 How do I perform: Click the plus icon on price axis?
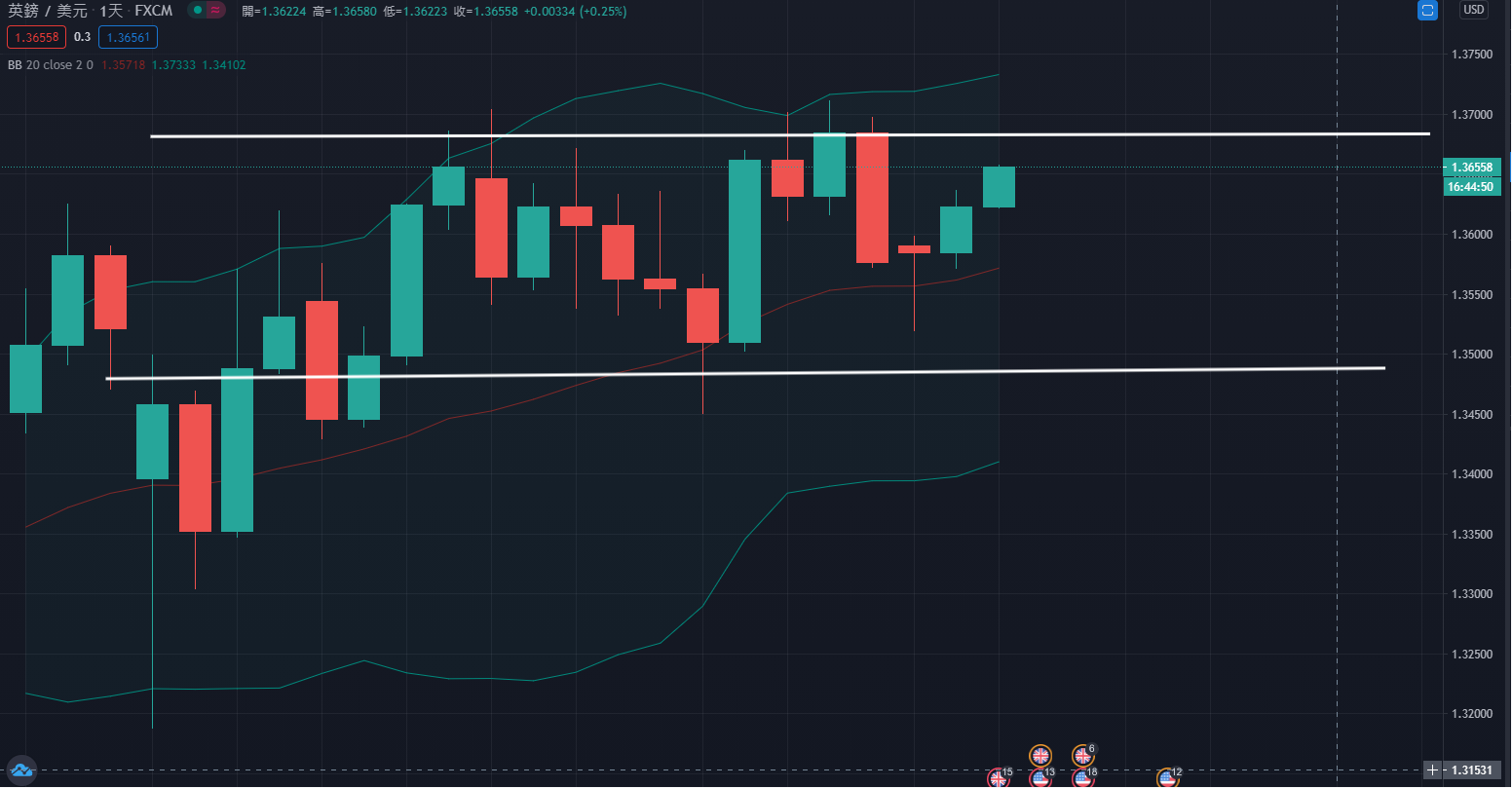click(x=1431, y=770)
